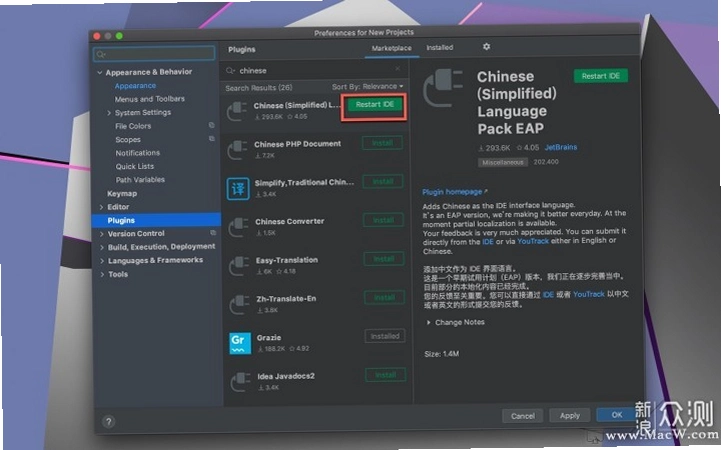Focus the settings search field
The image size is (721, 450).
click(154, 54)
